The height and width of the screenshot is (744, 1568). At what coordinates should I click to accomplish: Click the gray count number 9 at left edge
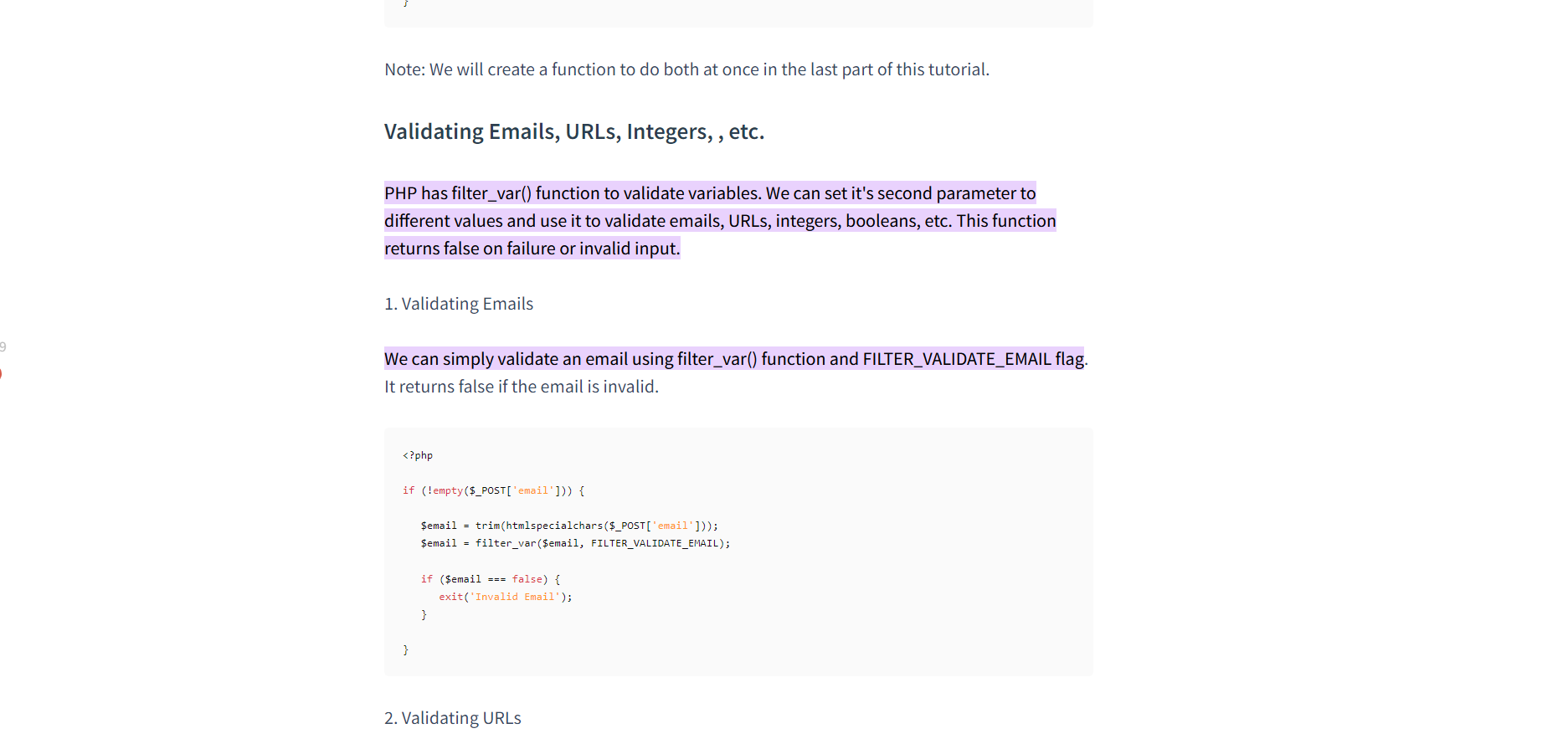pyautogui.click(x=3, y=346)
